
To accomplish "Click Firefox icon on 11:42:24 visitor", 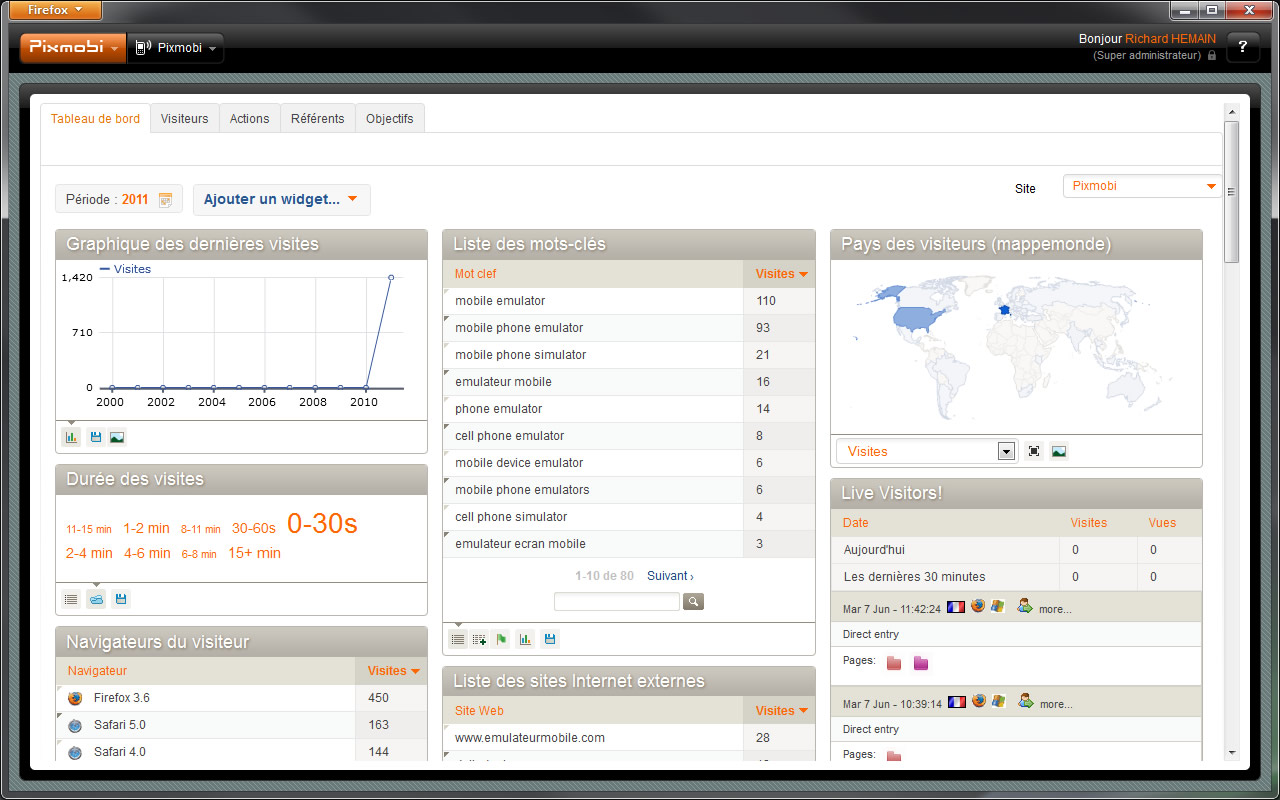I will (x=978, y=606).
